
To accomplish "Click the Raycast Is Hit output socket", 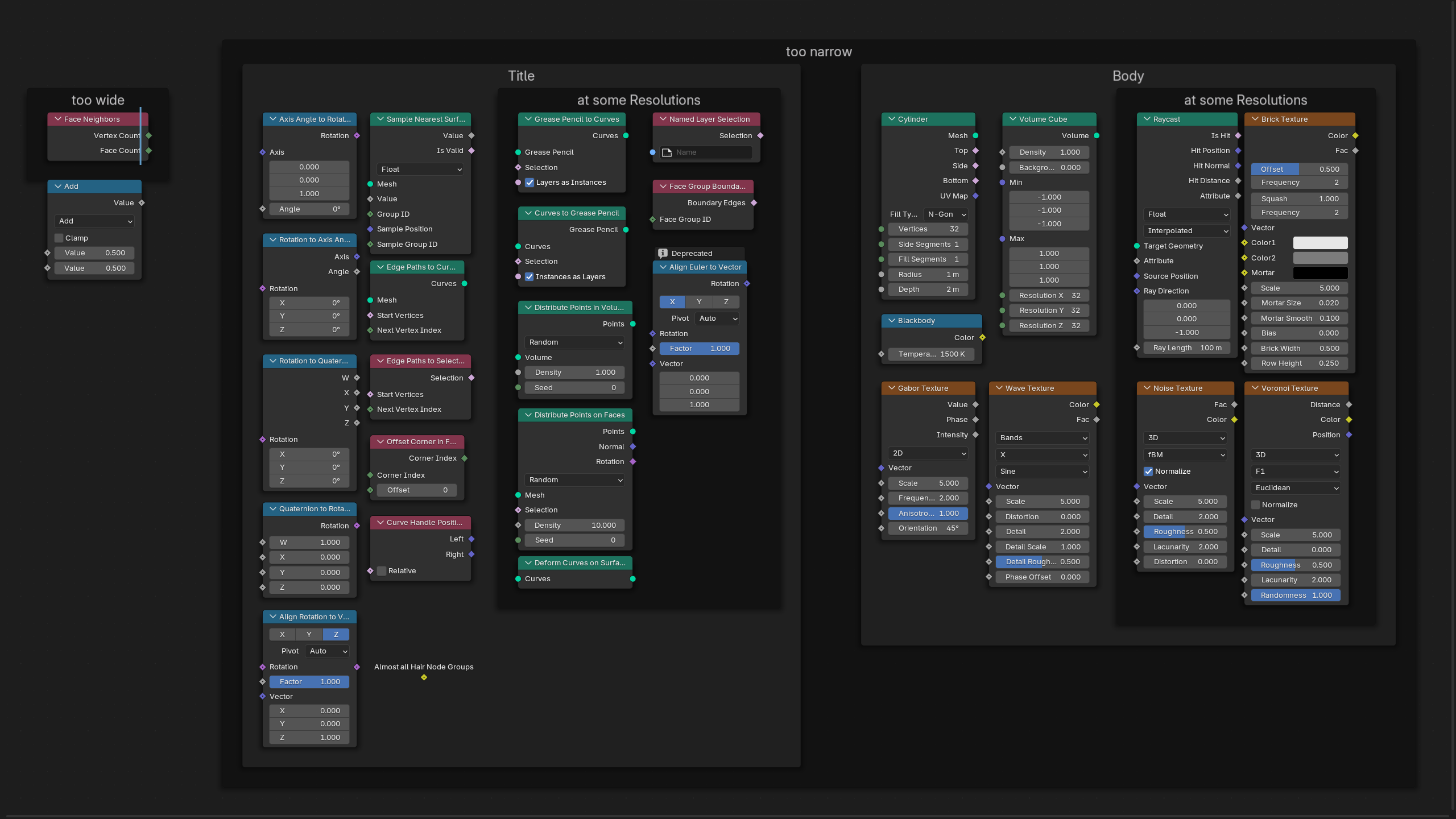I will [1238, 136].
